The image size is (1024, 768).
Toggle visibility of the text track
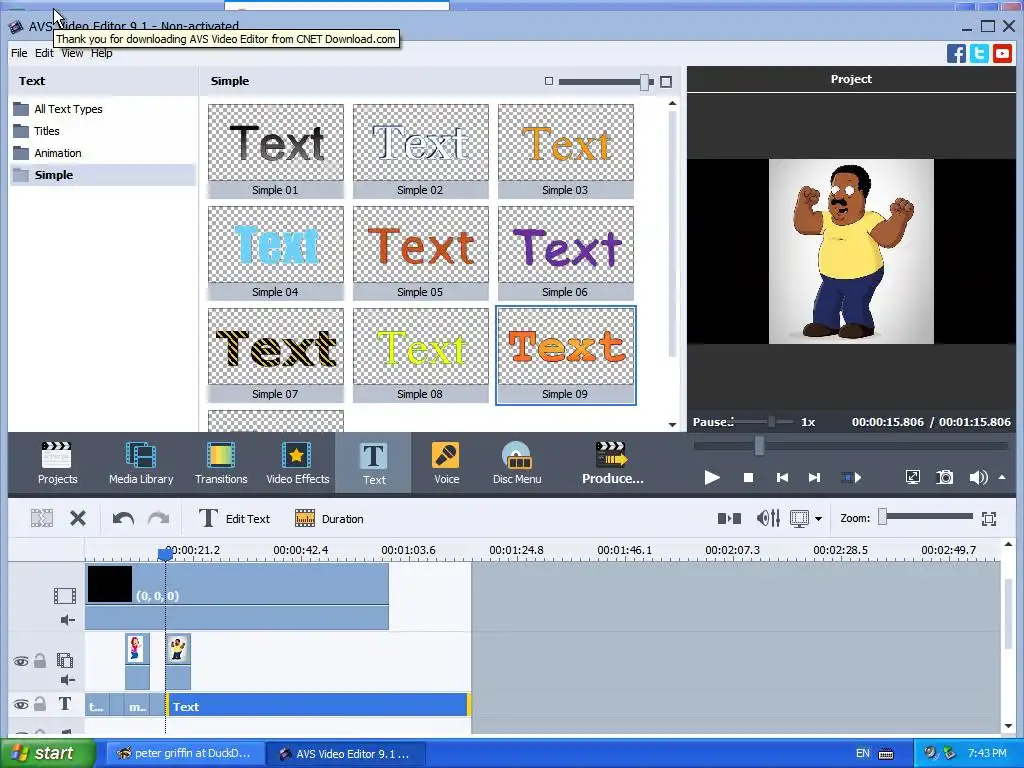point(21,705)
